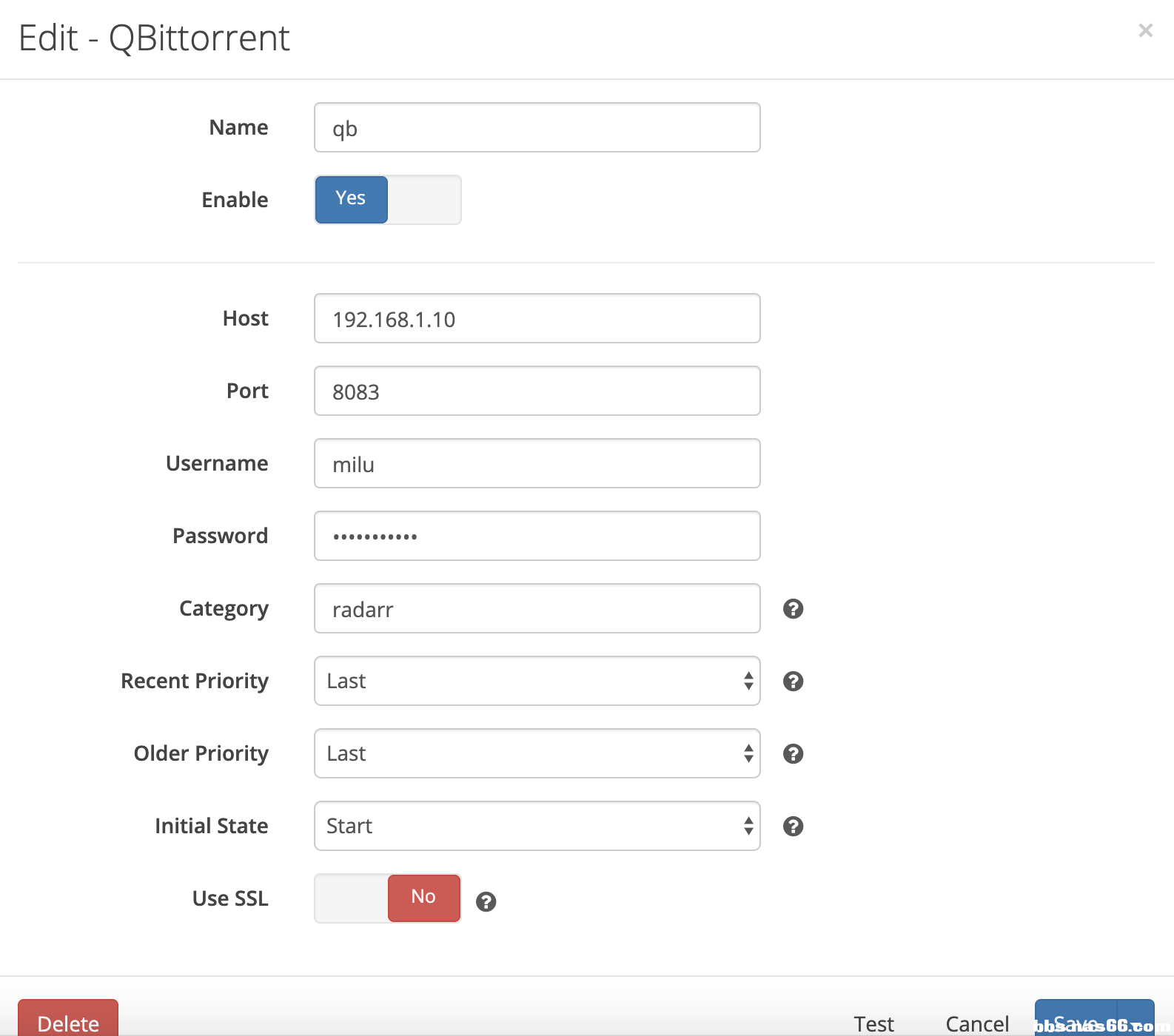This screenshot has height=1036, width=1174.
Task: Delete this download client
Action: (68, 1018)
